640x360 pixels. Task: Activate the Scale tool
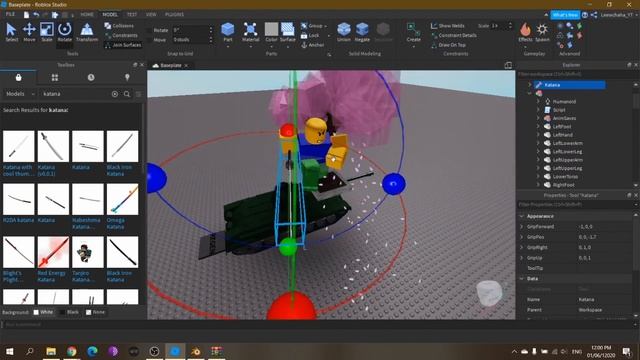[x=47, y=32]
